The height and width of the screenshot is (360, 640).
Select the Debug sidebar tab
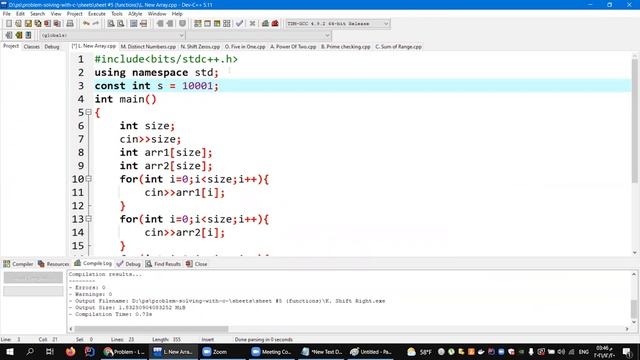(x=52, y=47)
